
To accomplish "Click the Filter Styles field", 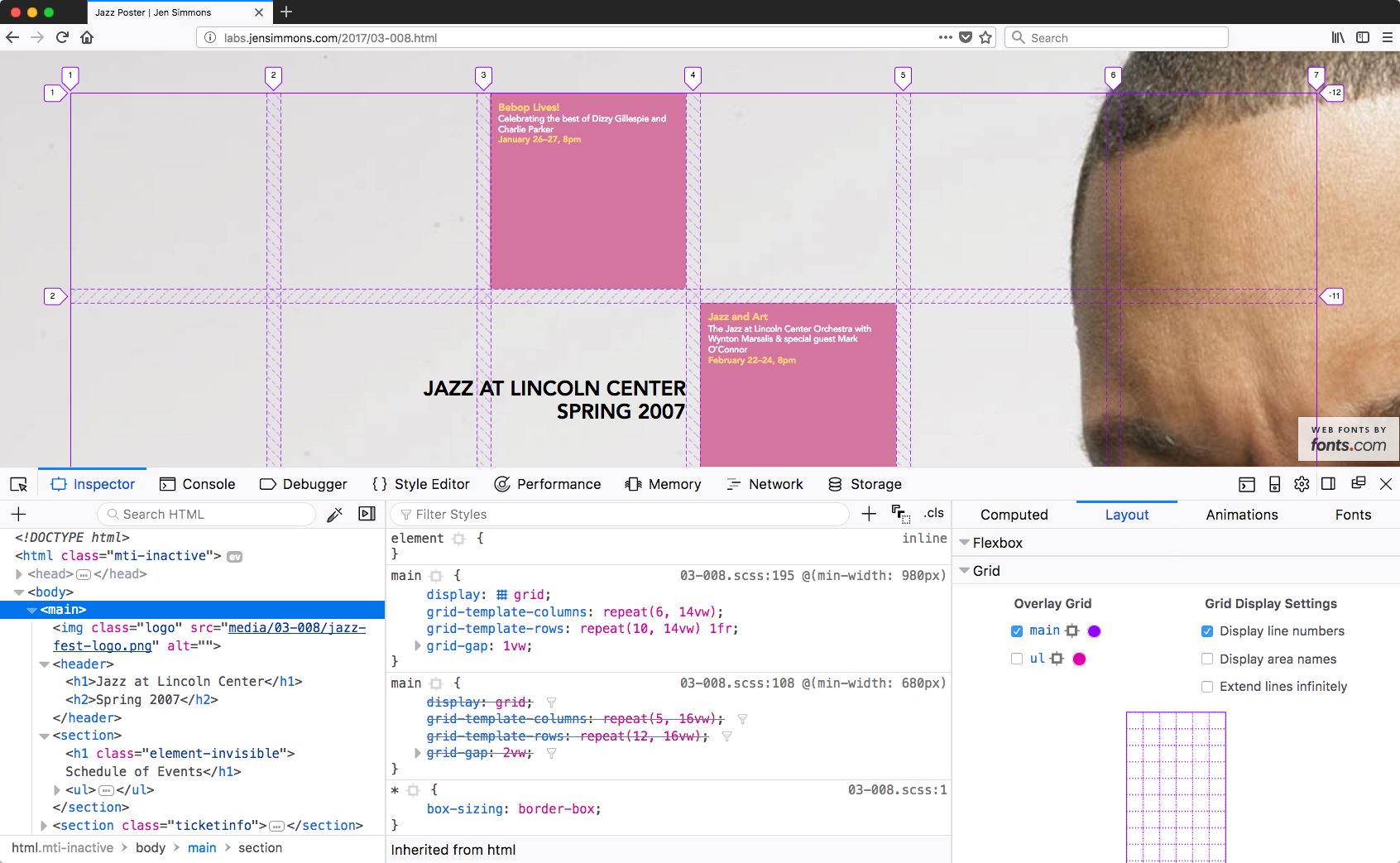I will pos(620,514).
